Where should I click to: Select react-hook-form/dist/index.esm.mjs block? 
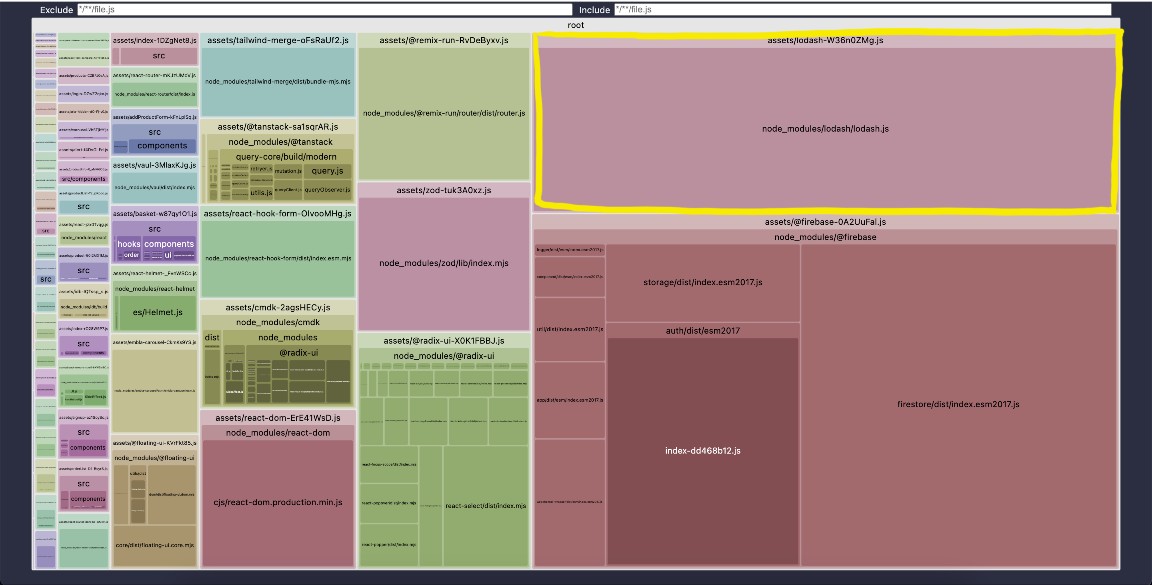point(278,259)
